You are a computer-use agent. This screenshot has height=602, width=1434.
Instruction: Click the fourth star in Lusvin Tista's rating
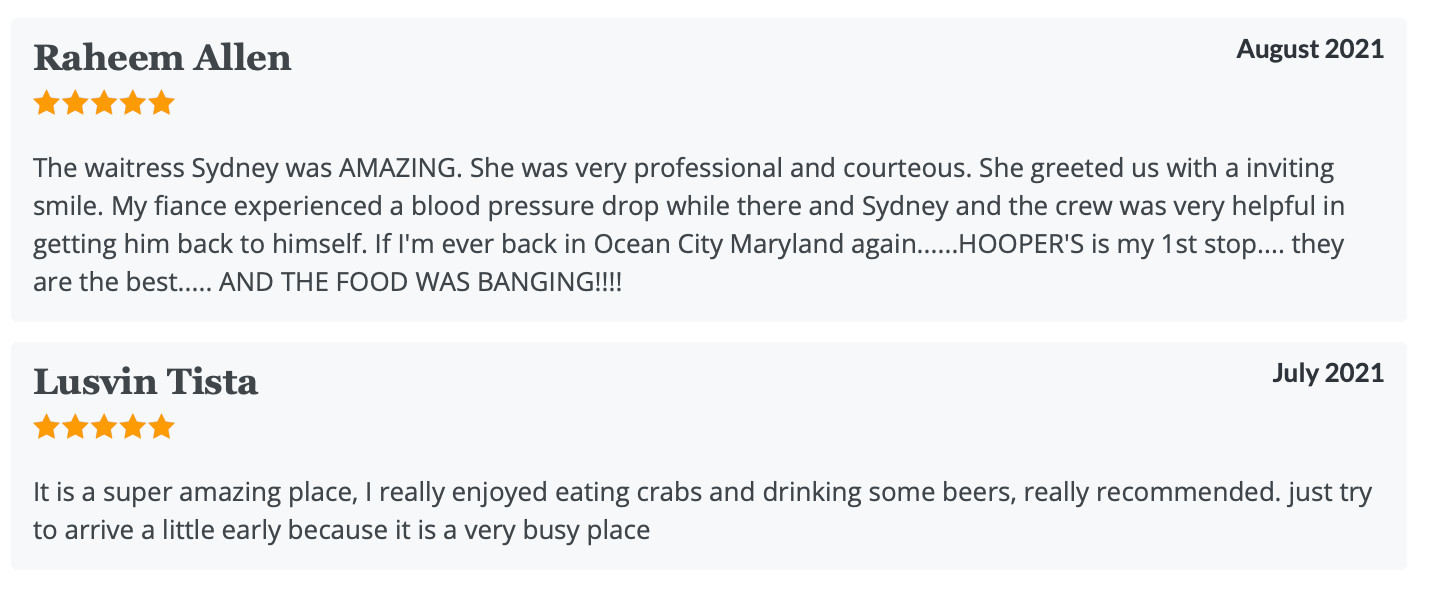(133, 428)
